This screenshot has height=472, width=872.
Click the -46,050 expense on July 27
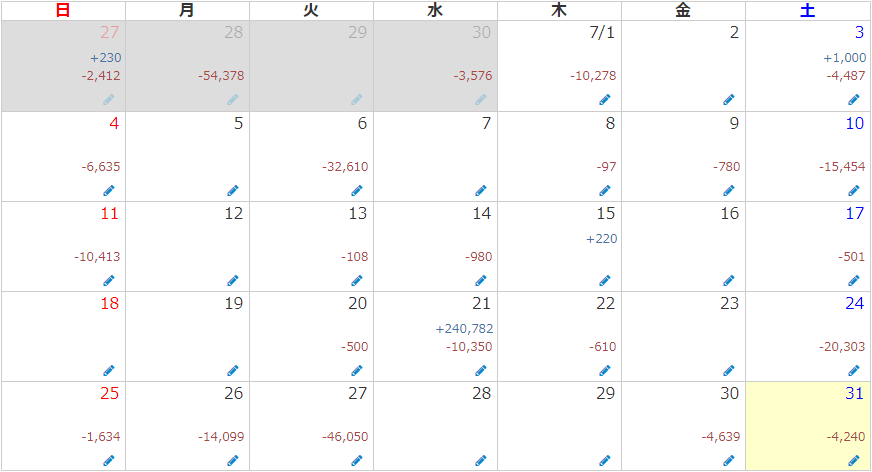point(345,437)
